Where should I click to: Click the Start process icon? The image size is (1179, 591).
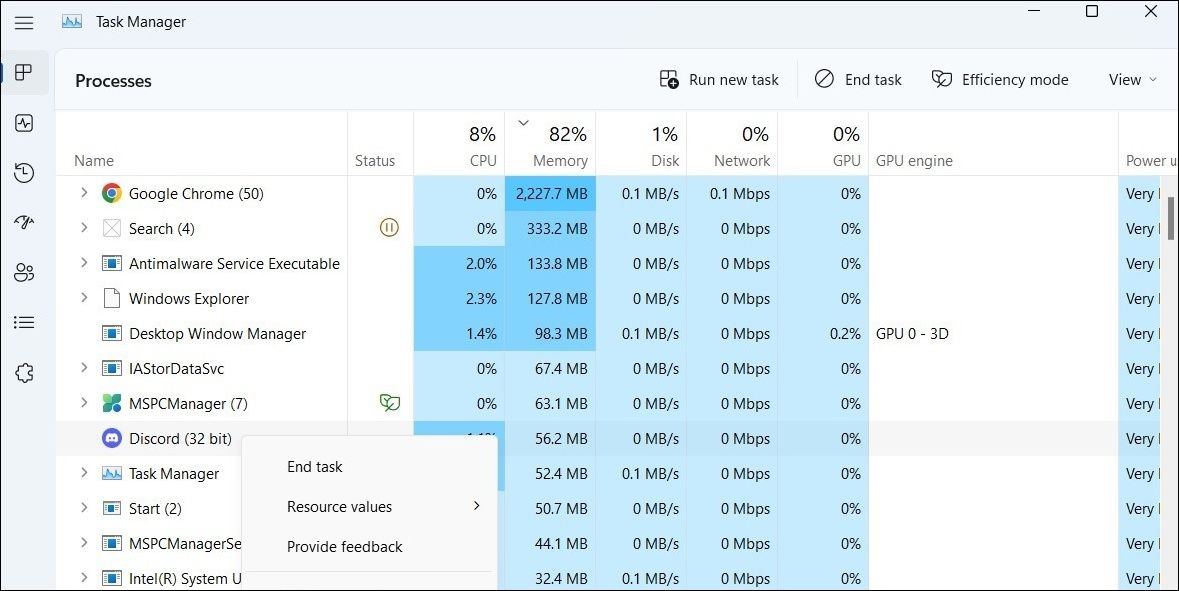(x=112, y=508)
